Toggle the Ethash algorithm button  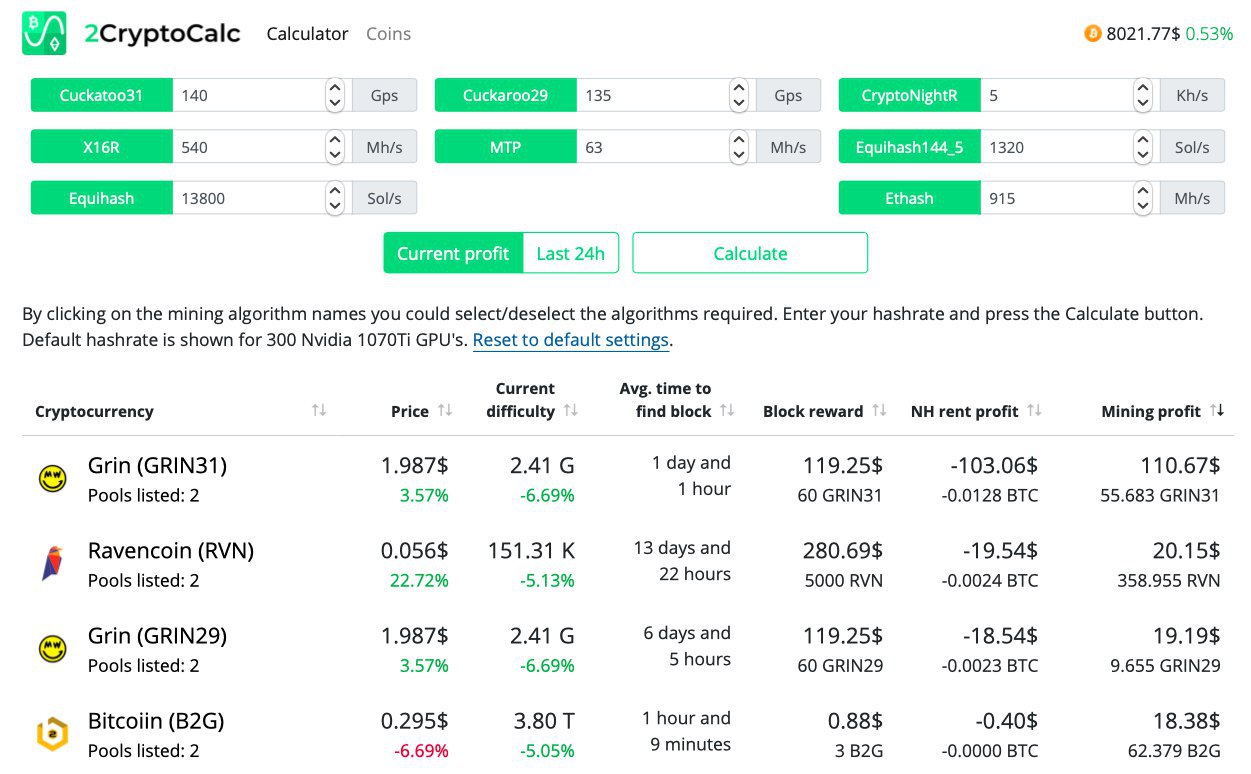click(909, 198)
